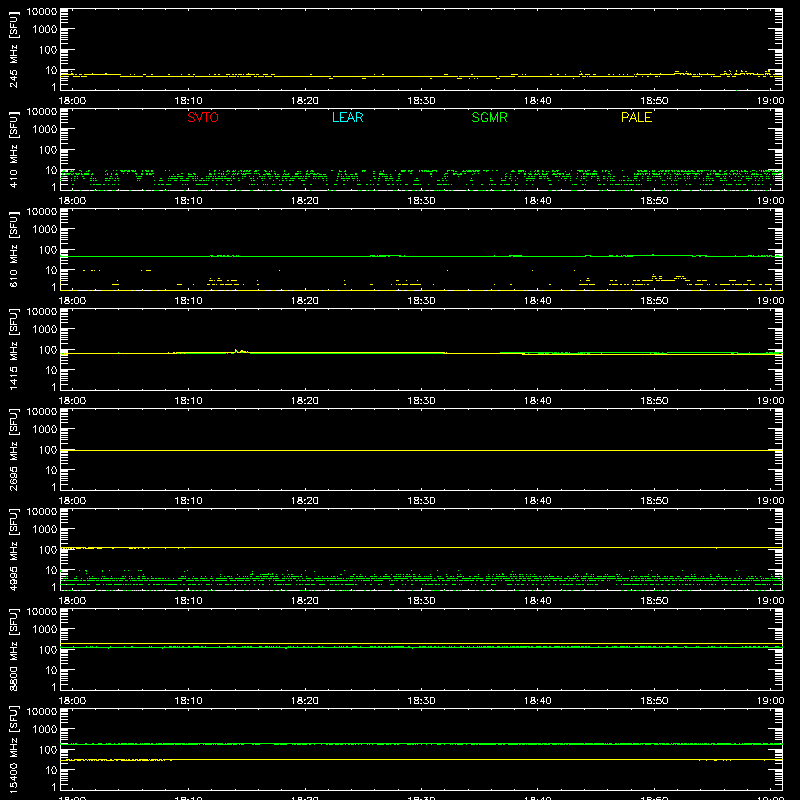The width and height of the screenshot is (800, 800).
Task: Click the 1415 MHz [SFU] axis title
Action: [x=14, y=349]
